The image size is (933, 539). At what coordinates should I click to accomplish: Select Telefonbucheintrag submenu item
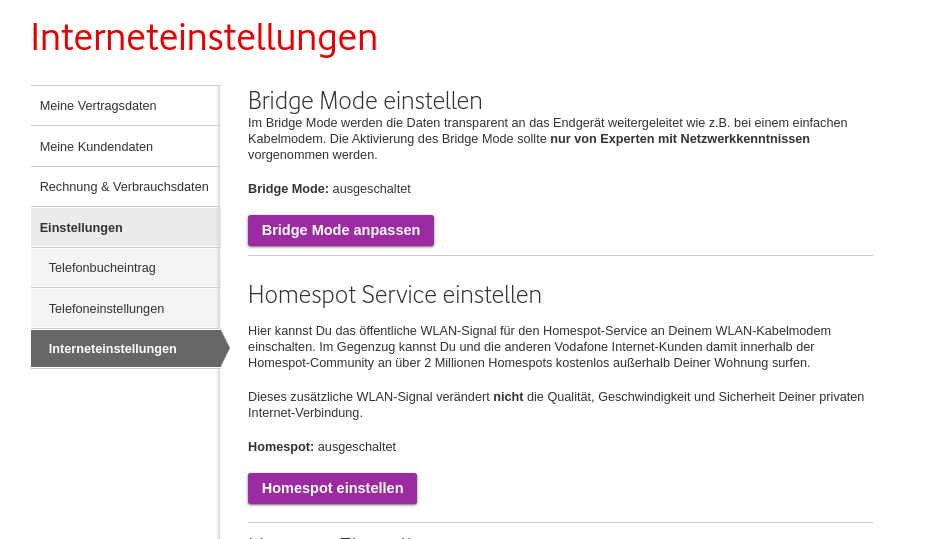(102, 267)
